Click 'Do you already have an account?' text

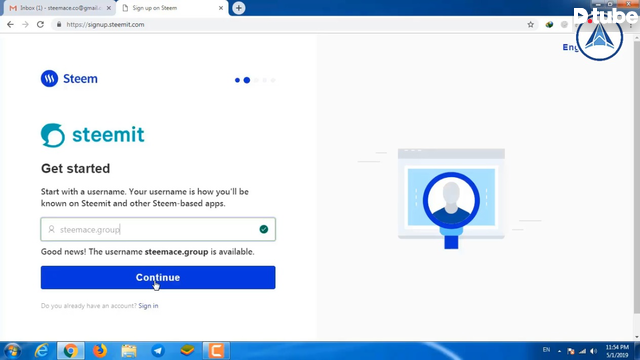tap(89, 306)
